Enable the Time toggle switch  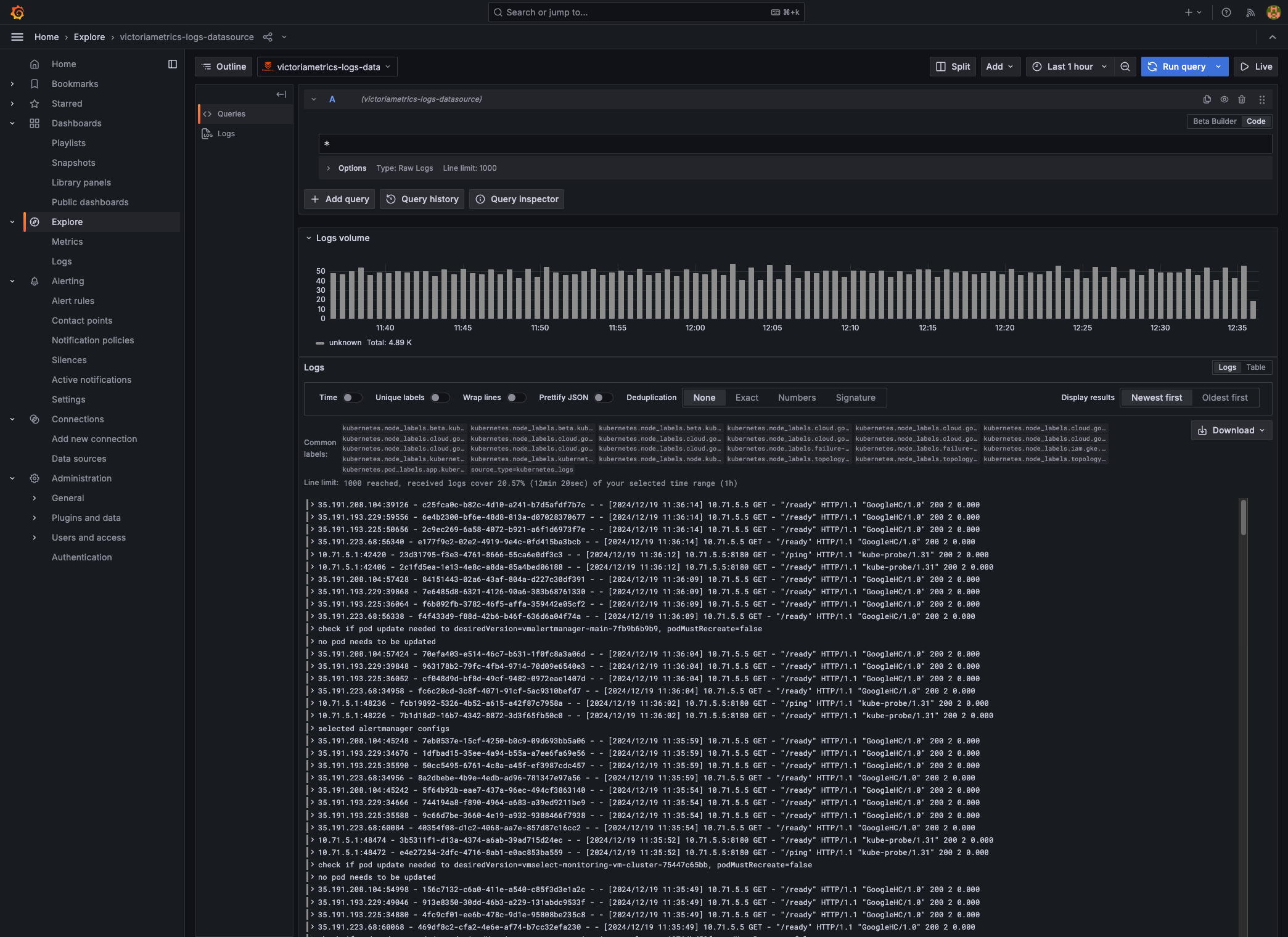[352, 398]
